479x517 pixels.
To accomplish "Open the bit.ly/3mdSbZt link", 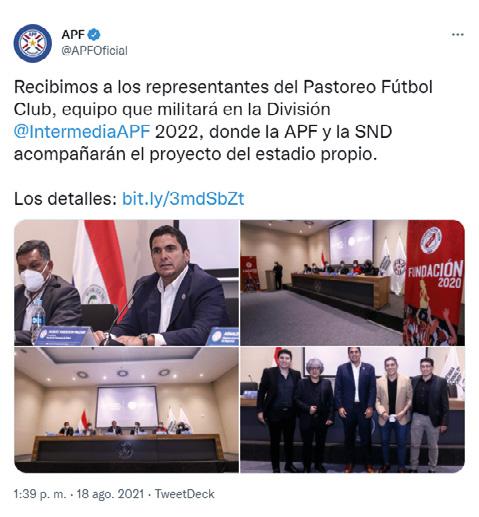I will click(x=183, y=199).
